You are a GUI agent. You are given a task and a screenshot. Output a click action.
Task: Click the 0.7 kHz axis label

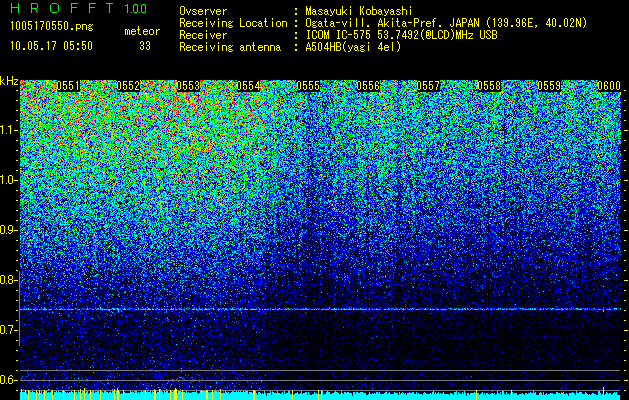(6, 330)
